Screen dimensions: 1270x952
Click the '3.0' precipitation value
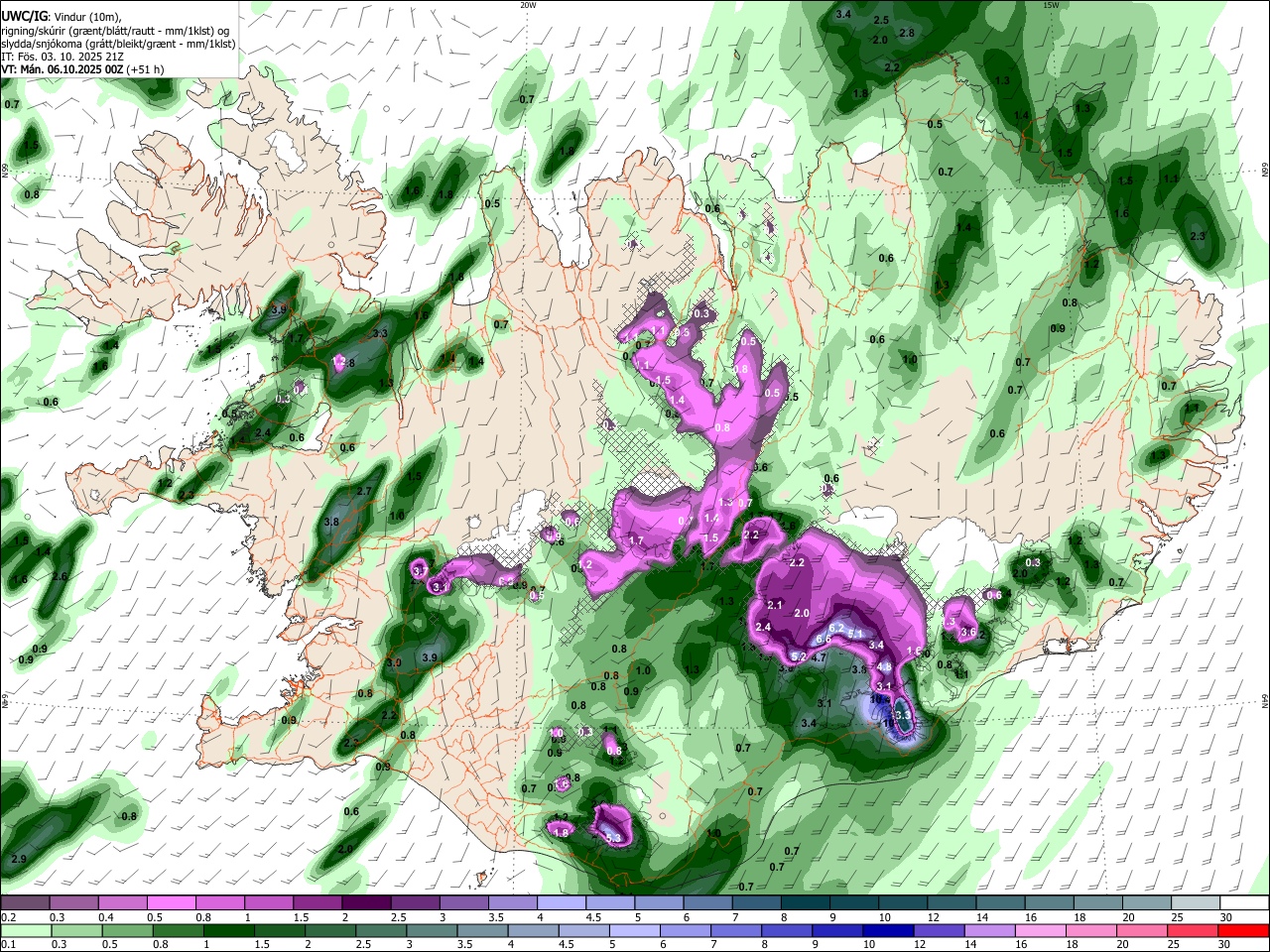(x=394, y=662)
